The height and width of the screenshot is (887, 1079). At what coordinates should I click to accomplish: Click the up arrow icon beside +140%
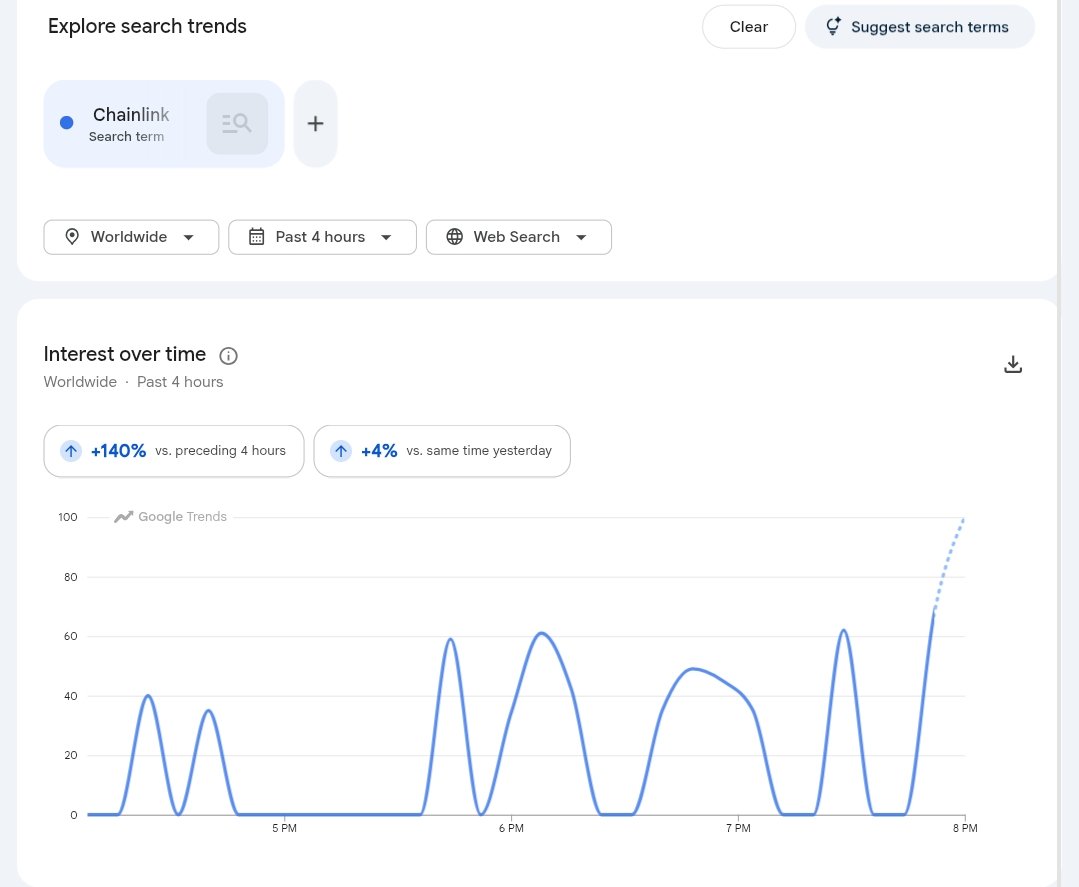click(71, 451)
